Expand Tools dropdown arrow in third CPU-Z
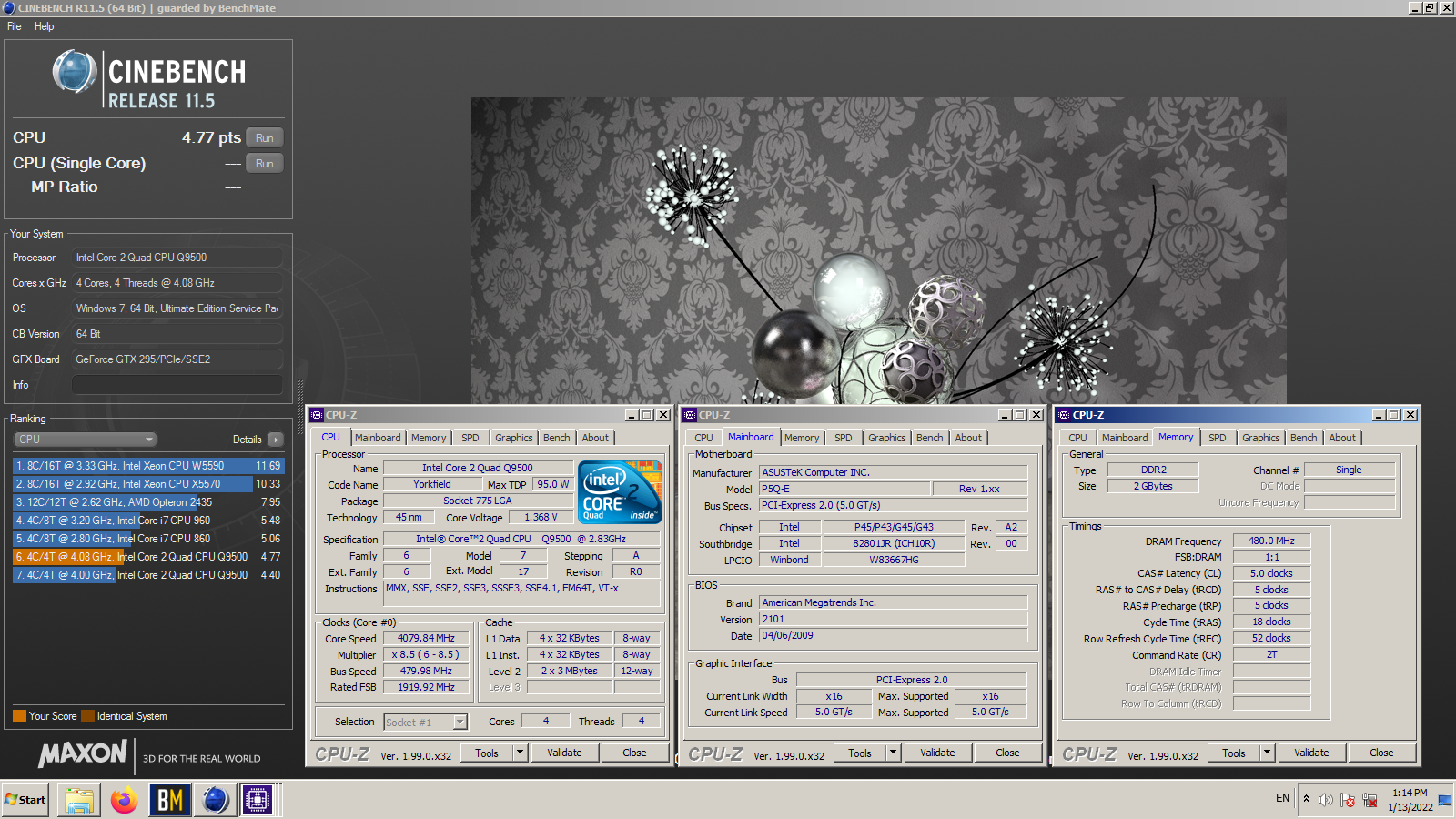The height and width of the screenshot is (819, 1456). coord(1267,753)
